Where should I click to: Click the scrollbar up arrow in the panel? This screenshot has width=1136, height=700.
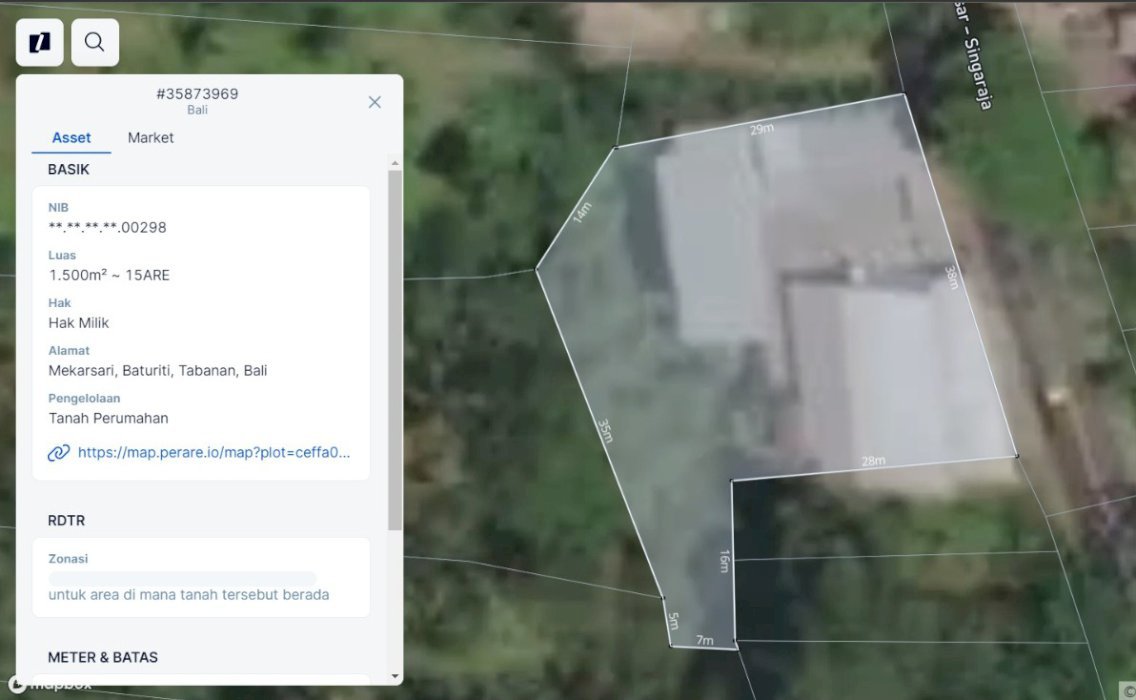point(395,163)
